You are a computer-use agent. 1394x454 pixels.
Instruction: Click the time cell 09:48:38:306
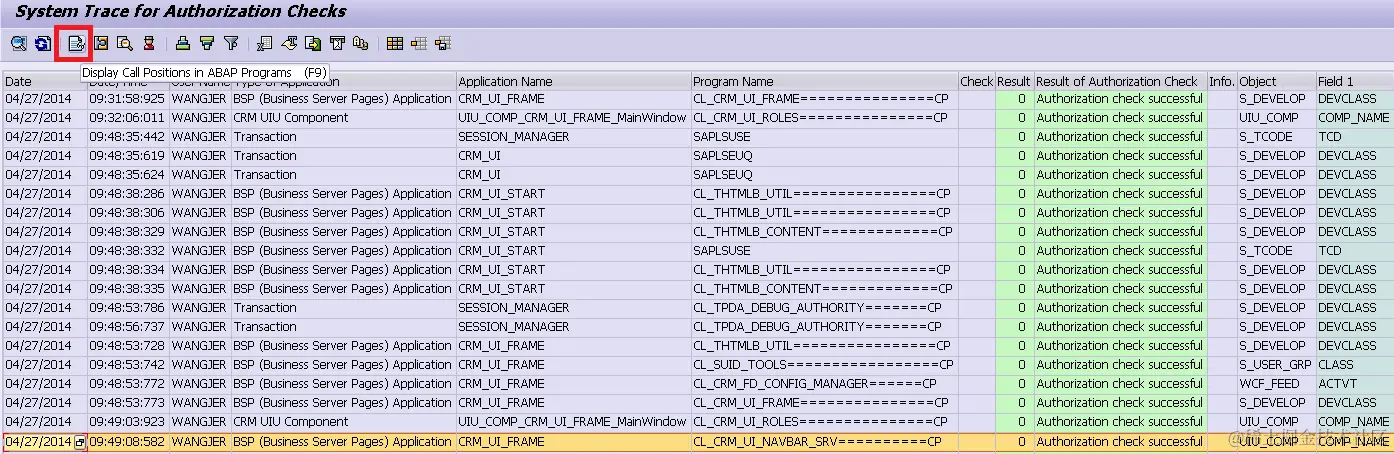[x=127, y=213]
